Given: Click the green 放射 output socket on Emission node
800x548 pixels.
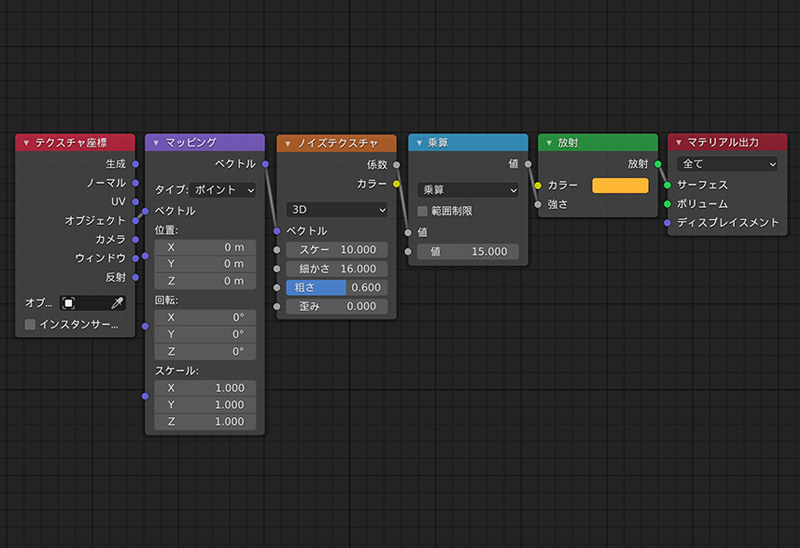Looking at the screenshot, I should (658, 164).
